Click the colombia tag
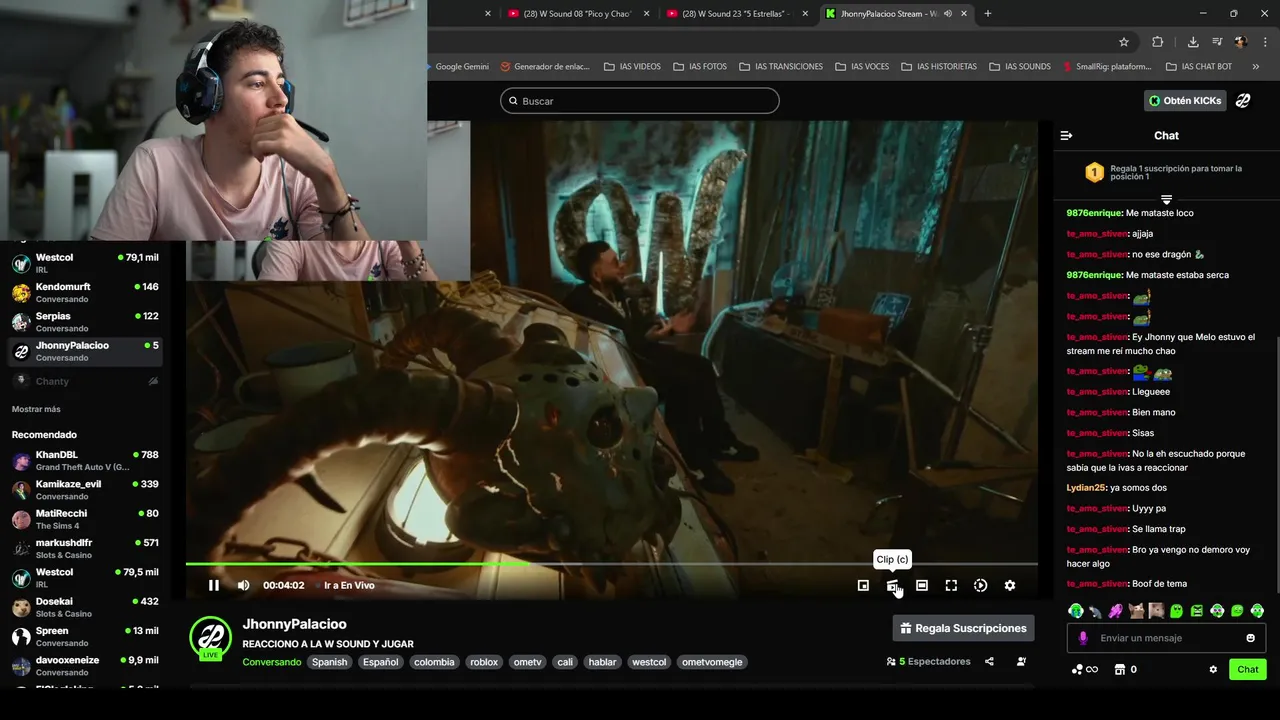The image size is (1280, 720). click(434, 662)
